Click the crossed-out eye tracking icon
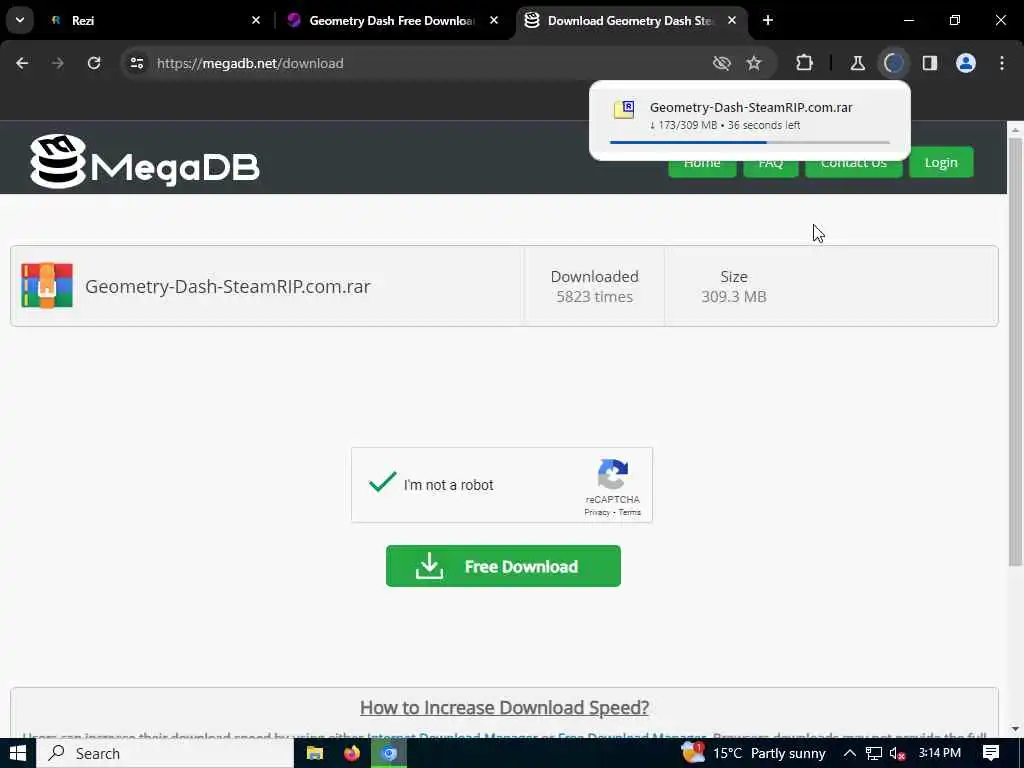1024x768 pixels. pos(722,63)
